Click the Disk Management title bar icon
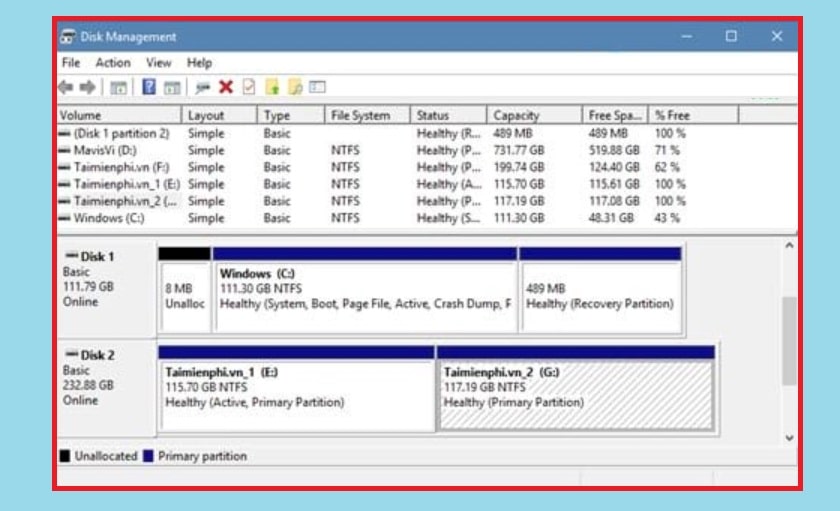The height and width of the screenshot is (511, 840). 68,37
